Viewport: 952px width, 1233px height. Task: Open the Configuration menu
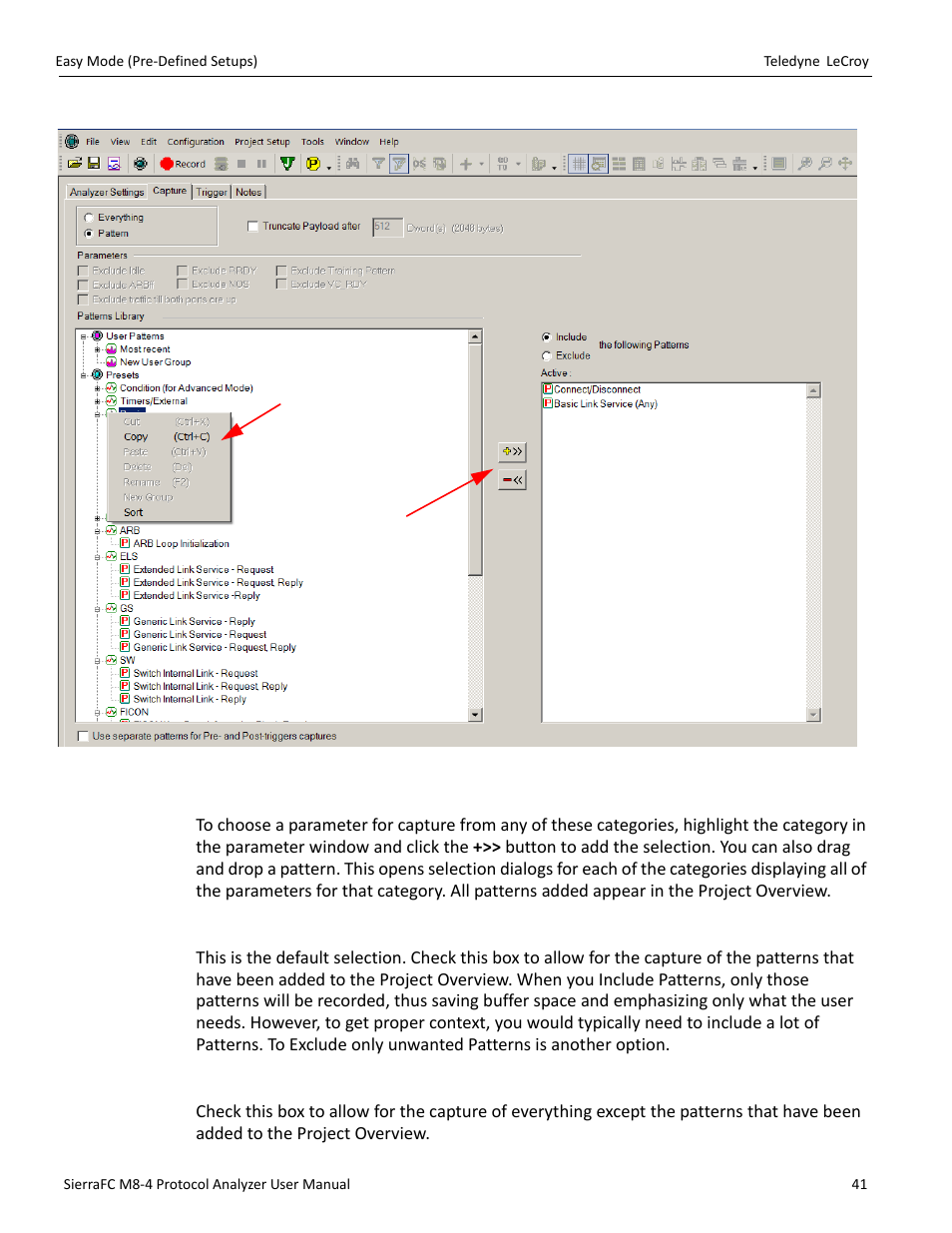[196, 142]
